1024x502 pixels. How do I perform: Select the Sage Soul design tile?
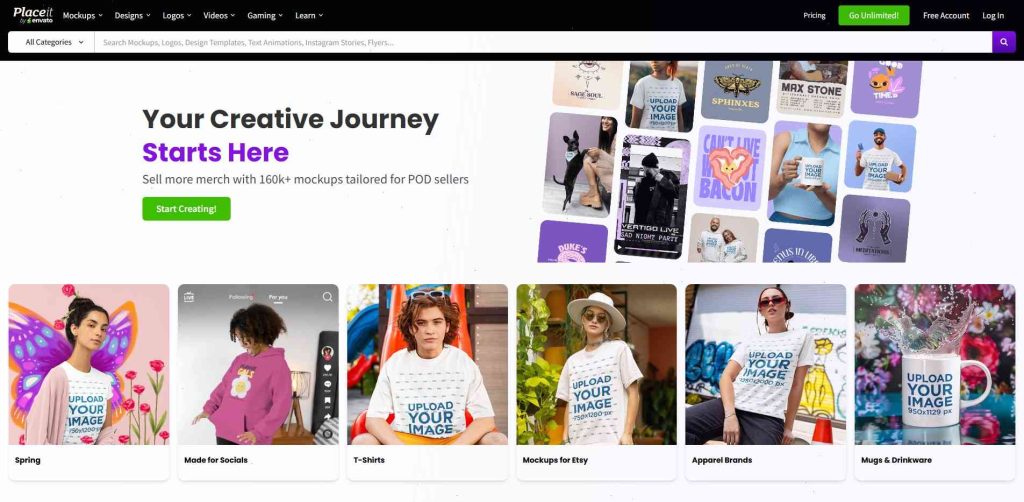(588, 84)
